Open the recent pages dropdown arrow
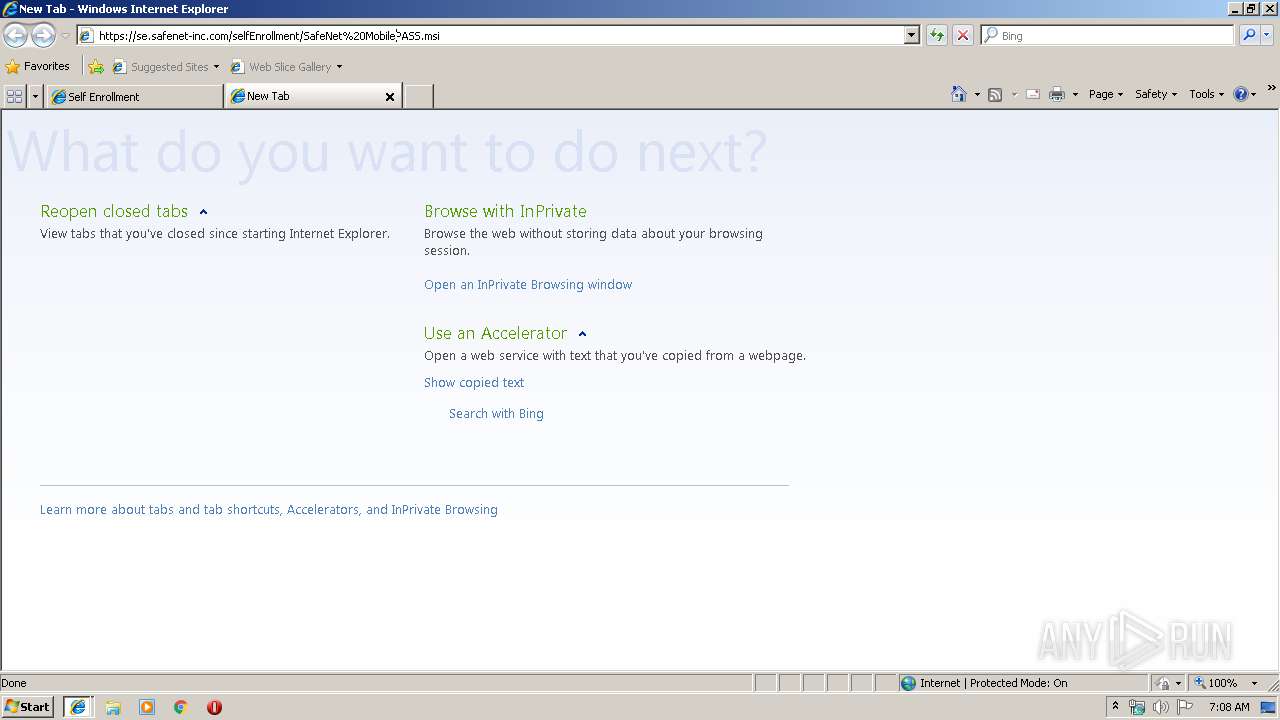This screenshot has width=1280, height=720. pyautogui.click(x=65, y=36)
